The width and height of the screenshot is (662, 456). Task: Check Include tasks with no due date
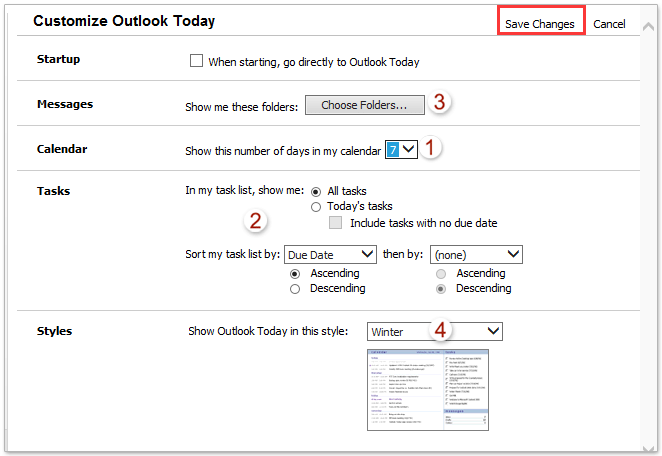(336, 223)
